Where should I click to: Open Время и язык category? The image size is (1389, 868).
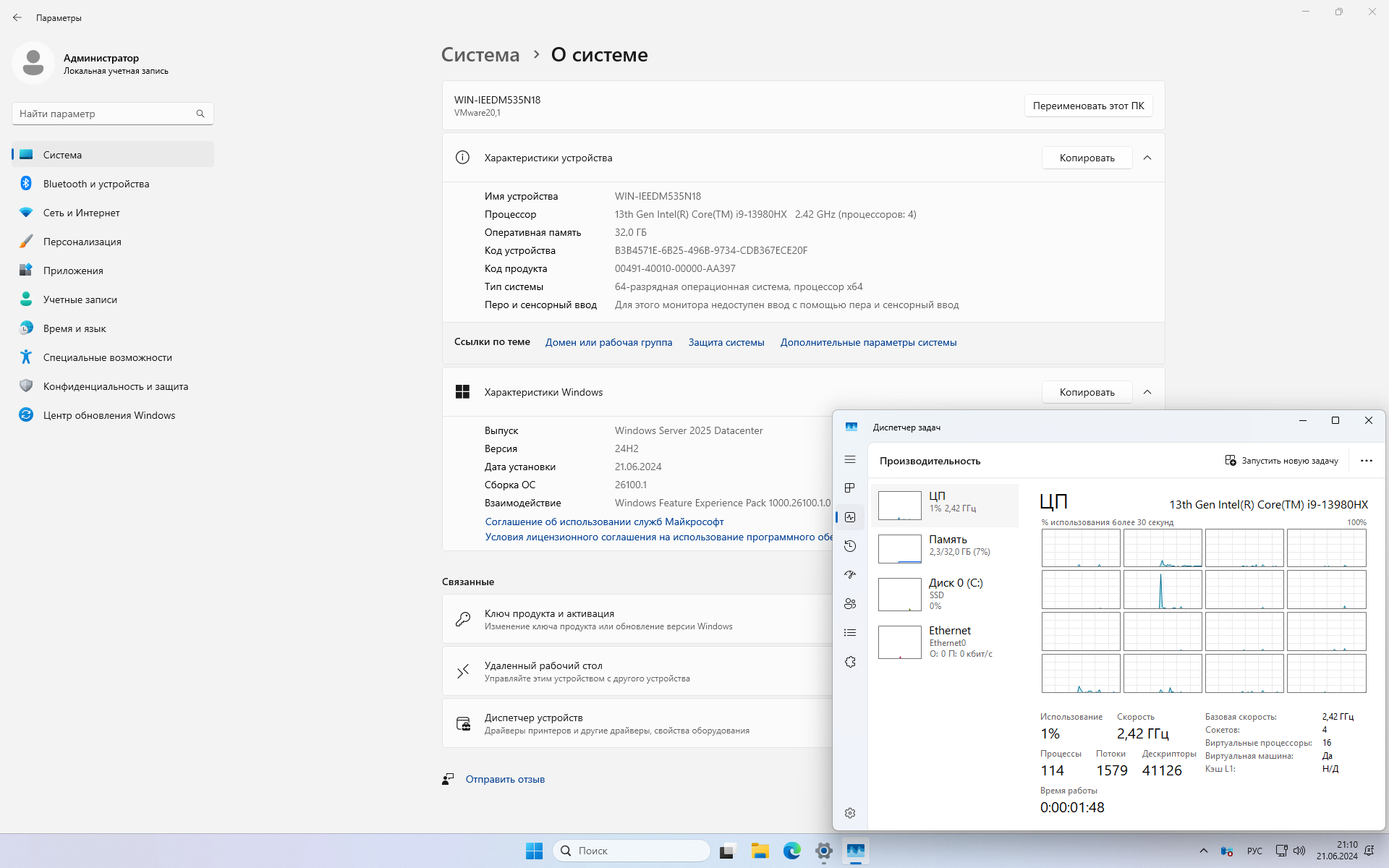113,328
